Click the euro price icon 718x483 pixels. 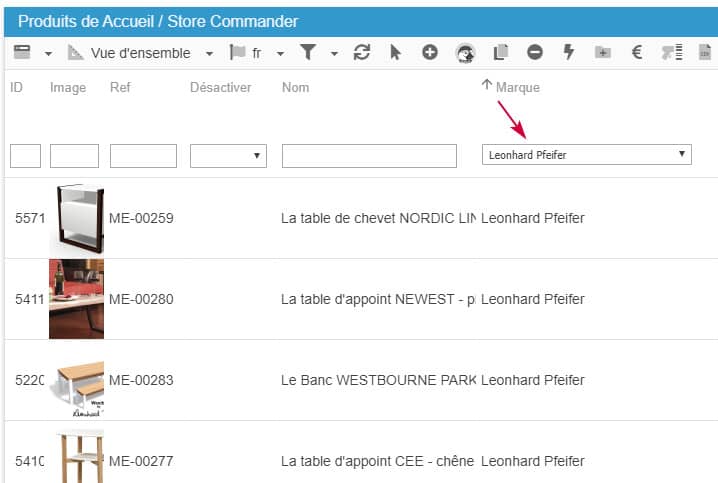636,53
